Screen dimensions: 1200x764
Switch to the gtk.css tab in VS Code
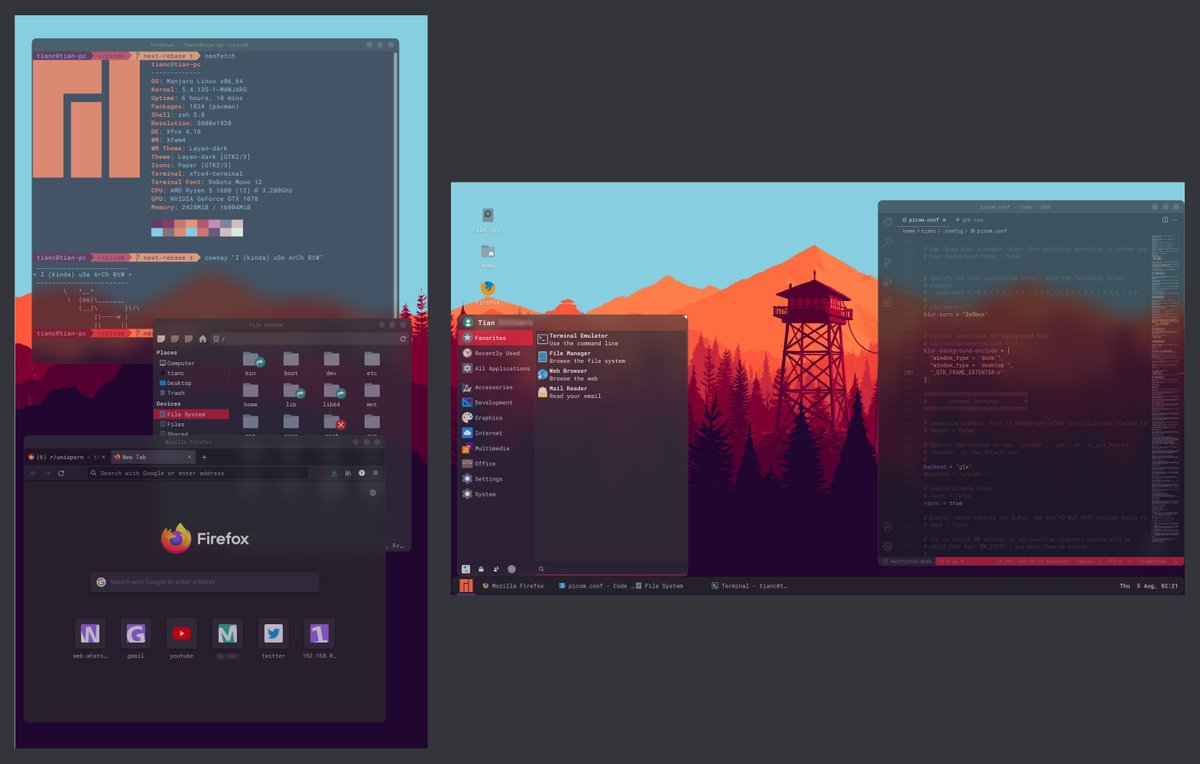(972, 219)
